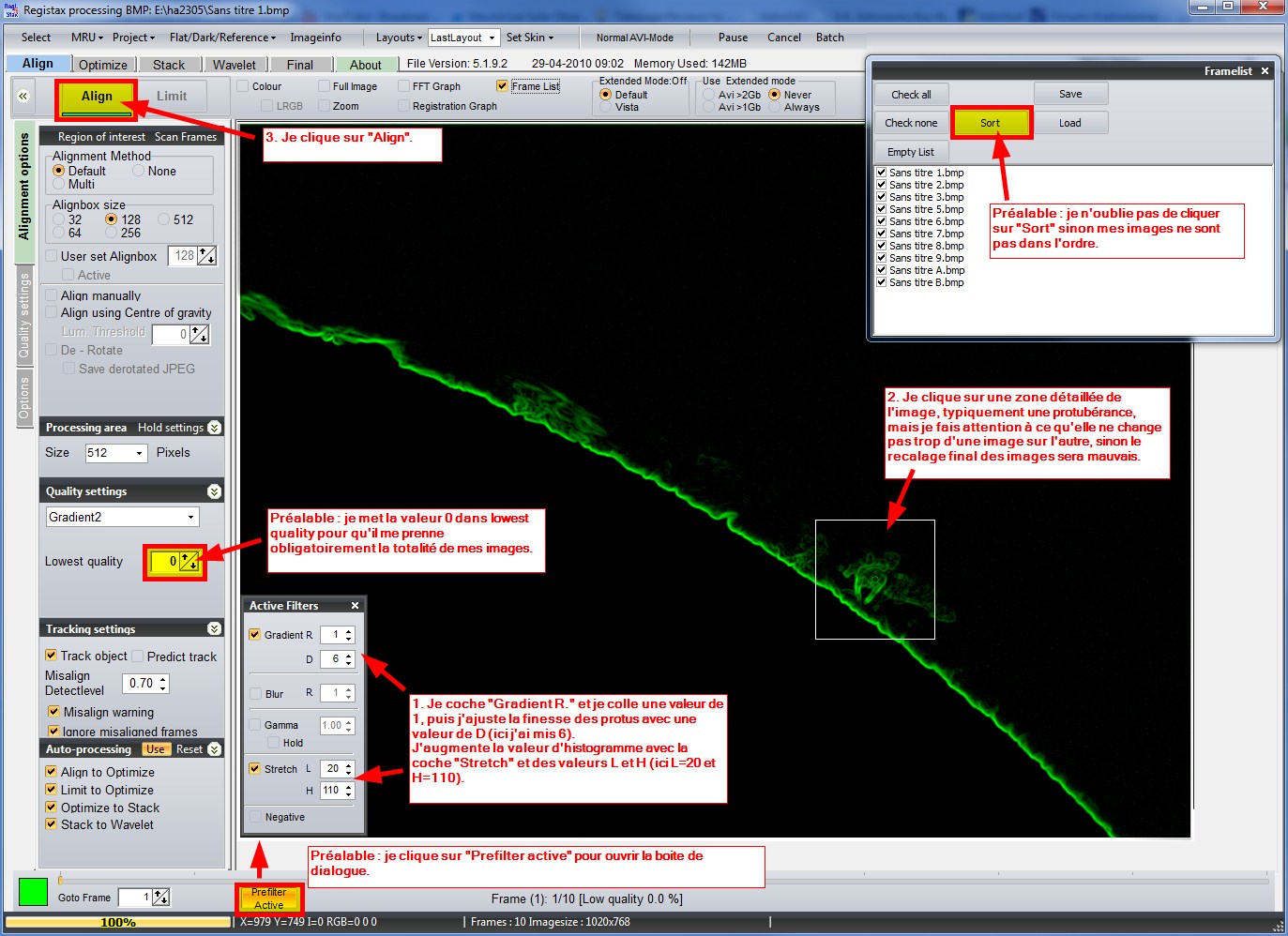
Task: Click the yellow Align button
Action: pos(97,97)
